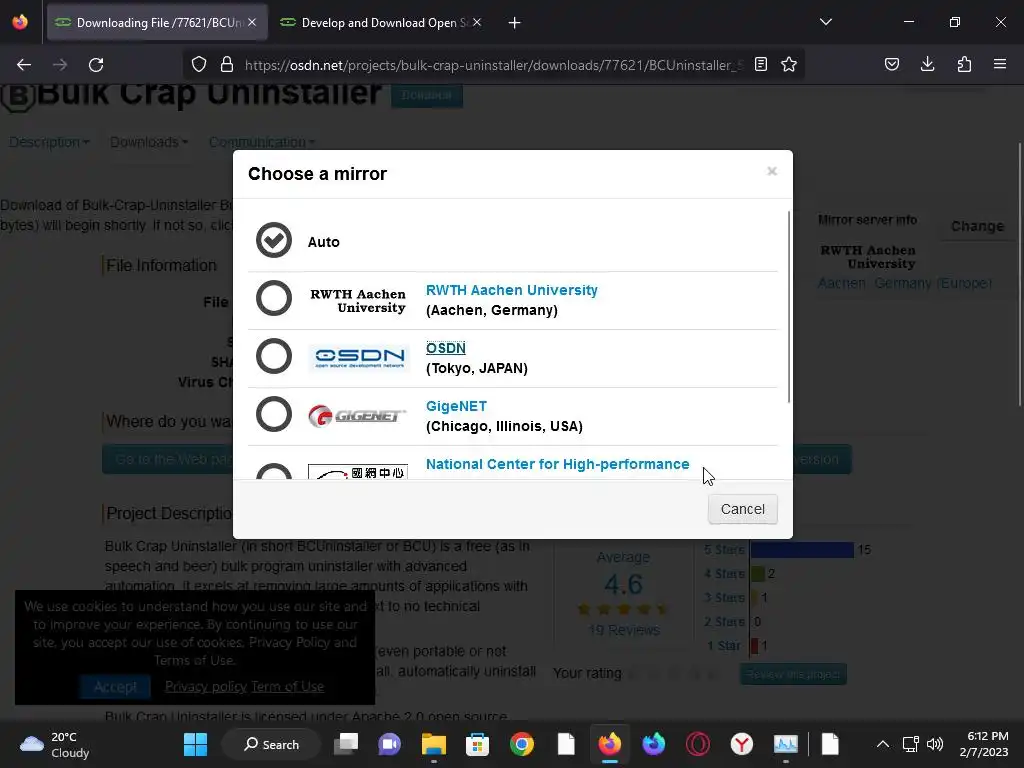Go back to previous page
The height and width of the screenshot is (768, 1024).
(x=24, y=65)
